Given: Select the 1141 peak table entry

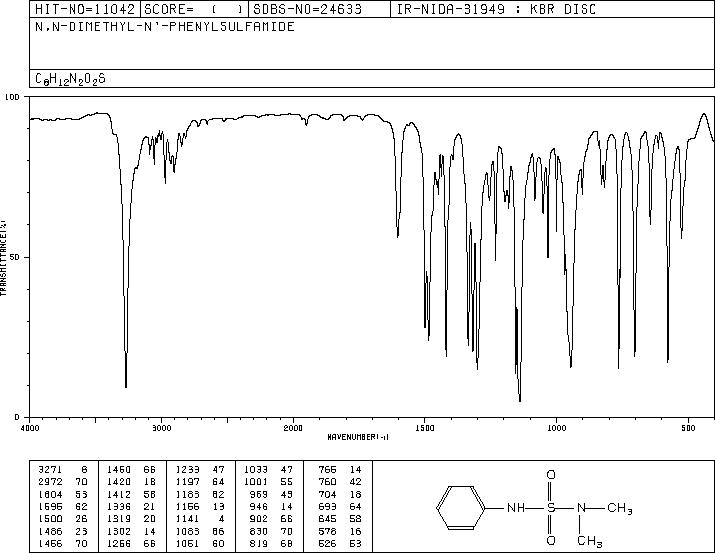Looking at the screenshot, I should point(200,519).
